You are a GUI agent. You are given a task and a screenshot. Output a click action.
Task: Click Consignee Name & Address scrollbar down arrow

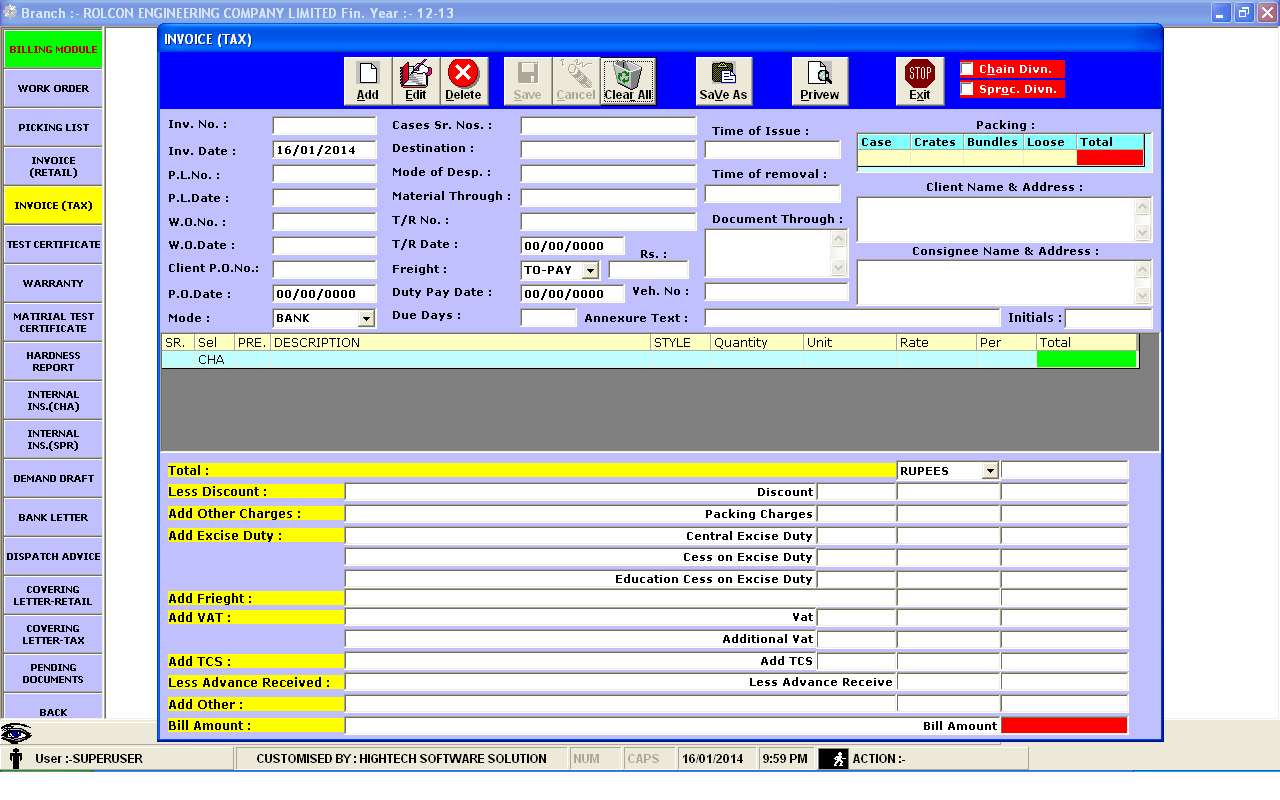(x=1143, y=296)
